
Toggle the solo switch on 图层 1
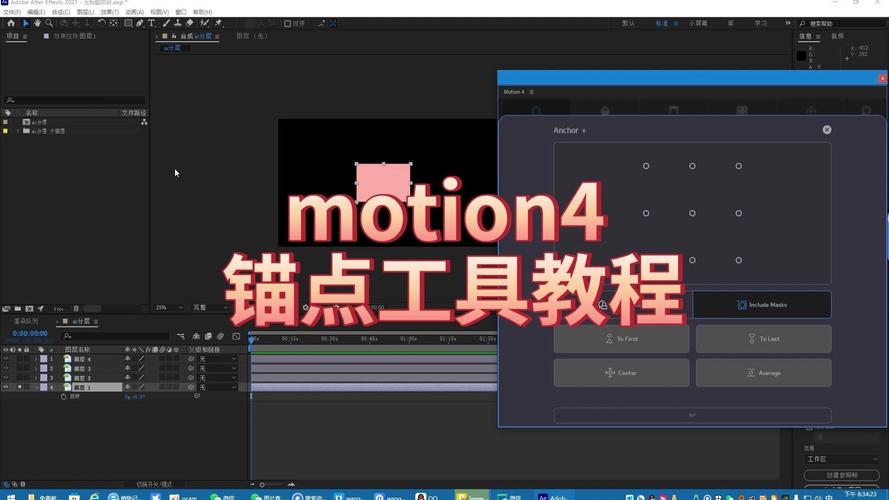19,387
